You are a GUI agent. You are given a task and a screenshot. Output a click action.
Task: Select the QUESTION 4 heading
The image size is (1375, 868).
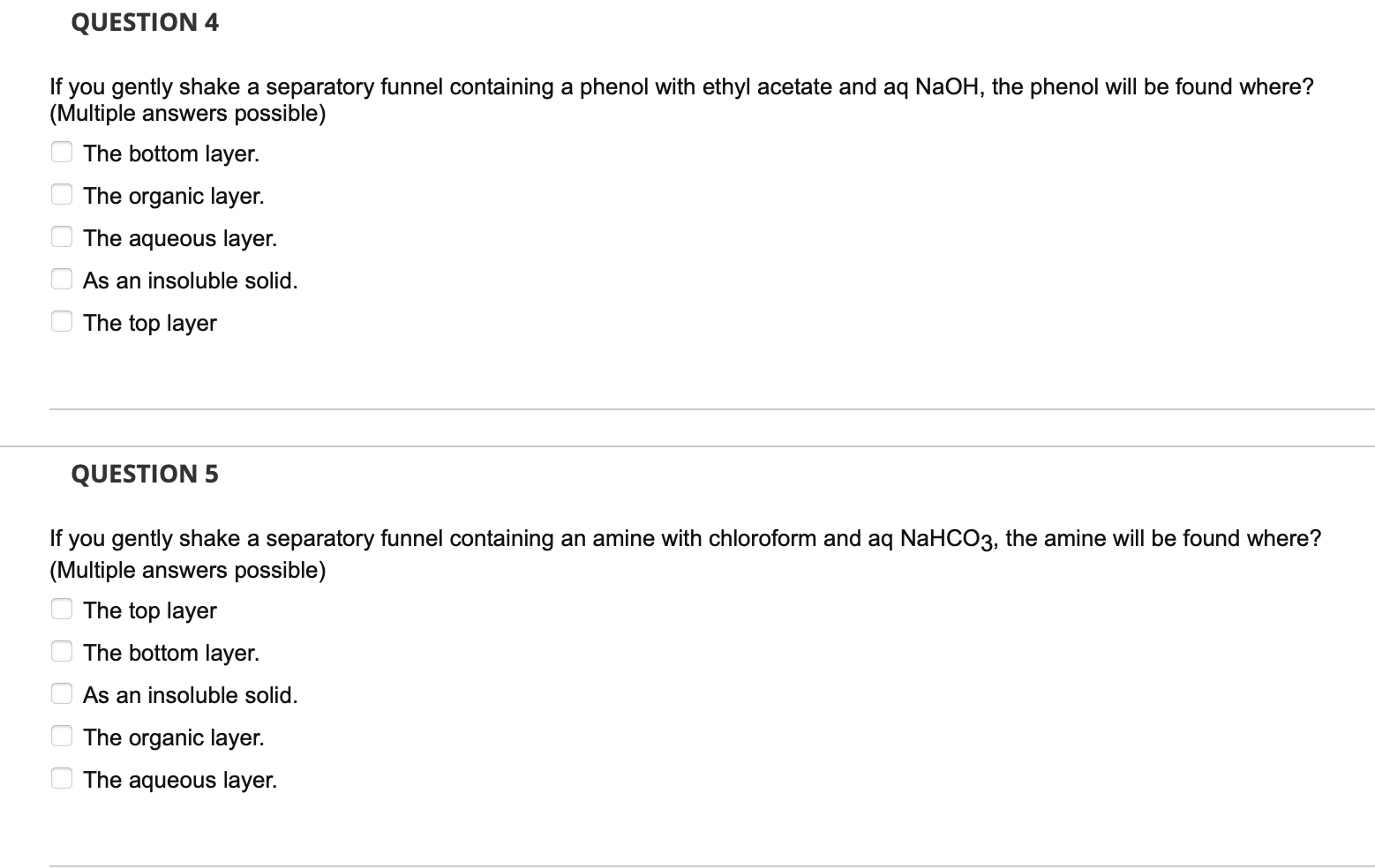point(145,23)
